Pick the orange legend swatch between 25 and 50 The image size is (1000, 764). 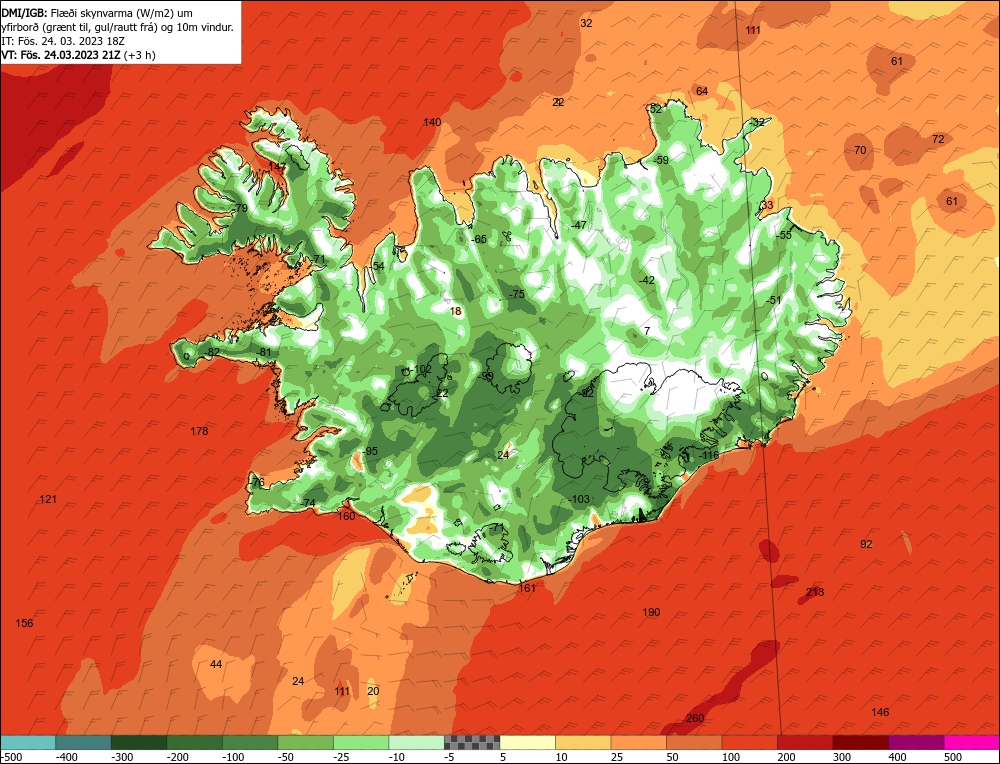pyautogui.click(x=638, y=742)
